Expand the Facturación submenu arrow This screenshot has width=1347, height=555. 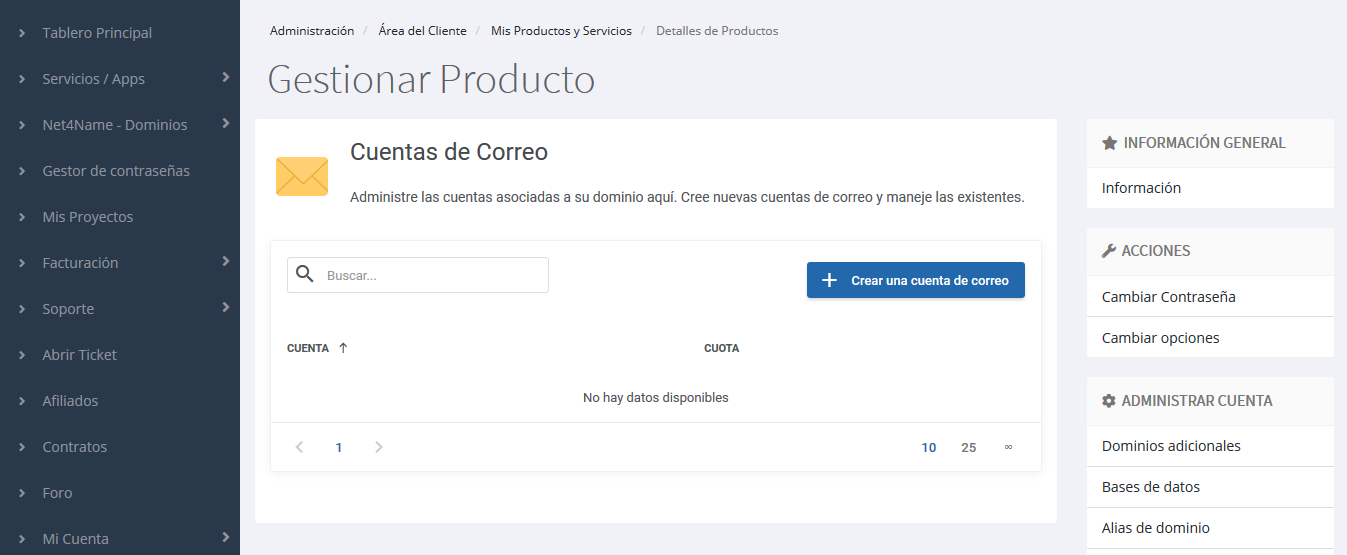point(226,261)
